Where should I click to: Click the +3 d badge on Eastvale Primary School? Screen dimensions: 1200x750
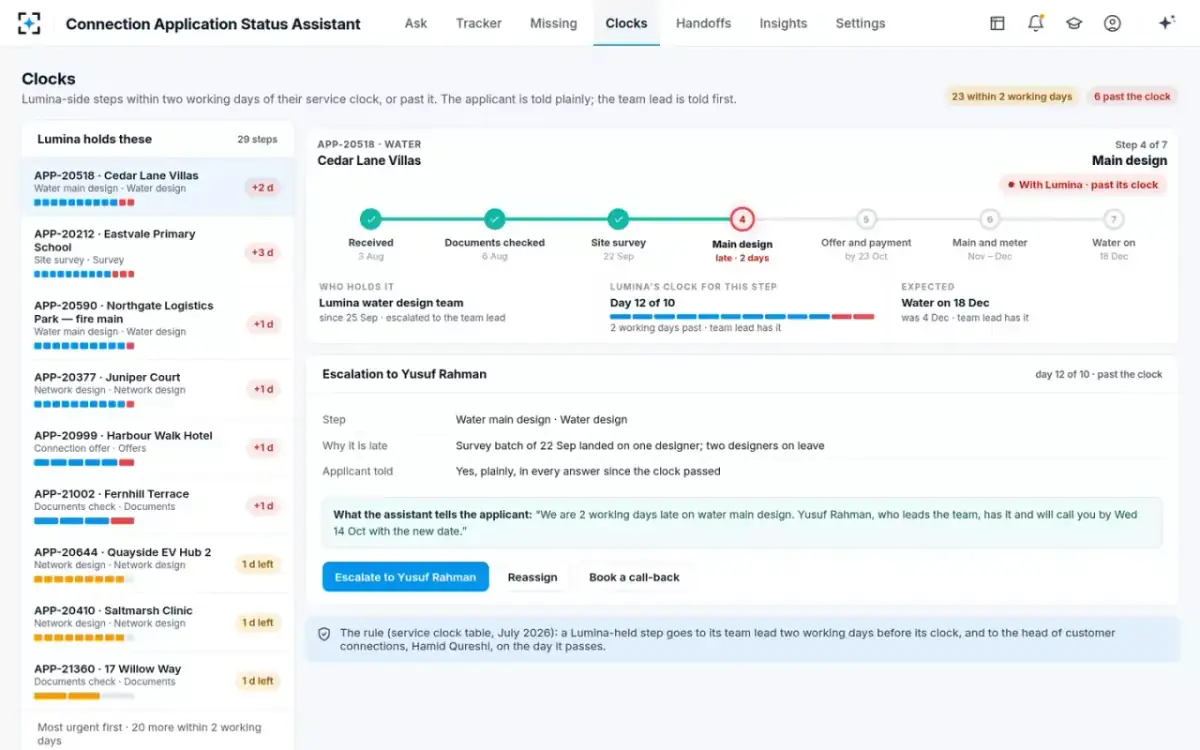263,252
